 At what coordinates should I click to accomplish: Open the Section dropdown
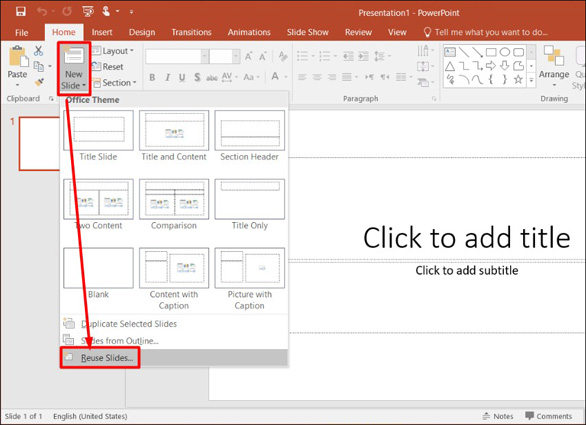115,83
